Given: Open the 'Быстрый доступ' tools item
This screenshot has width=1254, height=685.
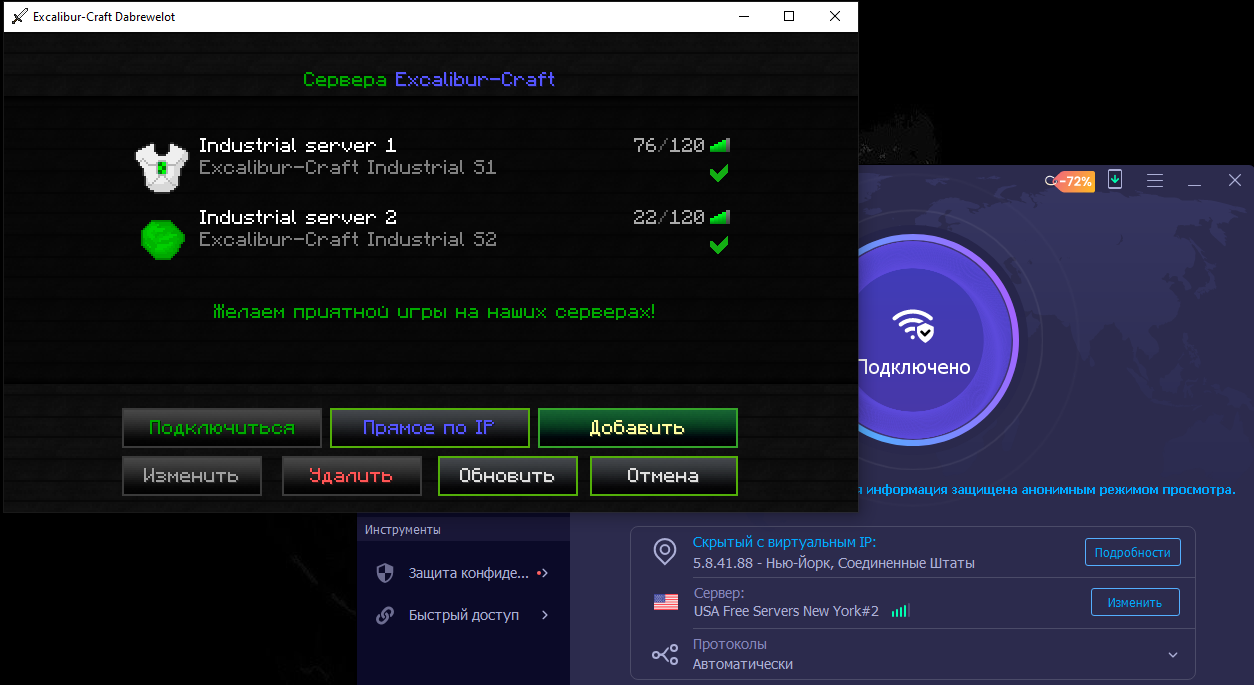Looking at the screenshot, I should (464, 615).
